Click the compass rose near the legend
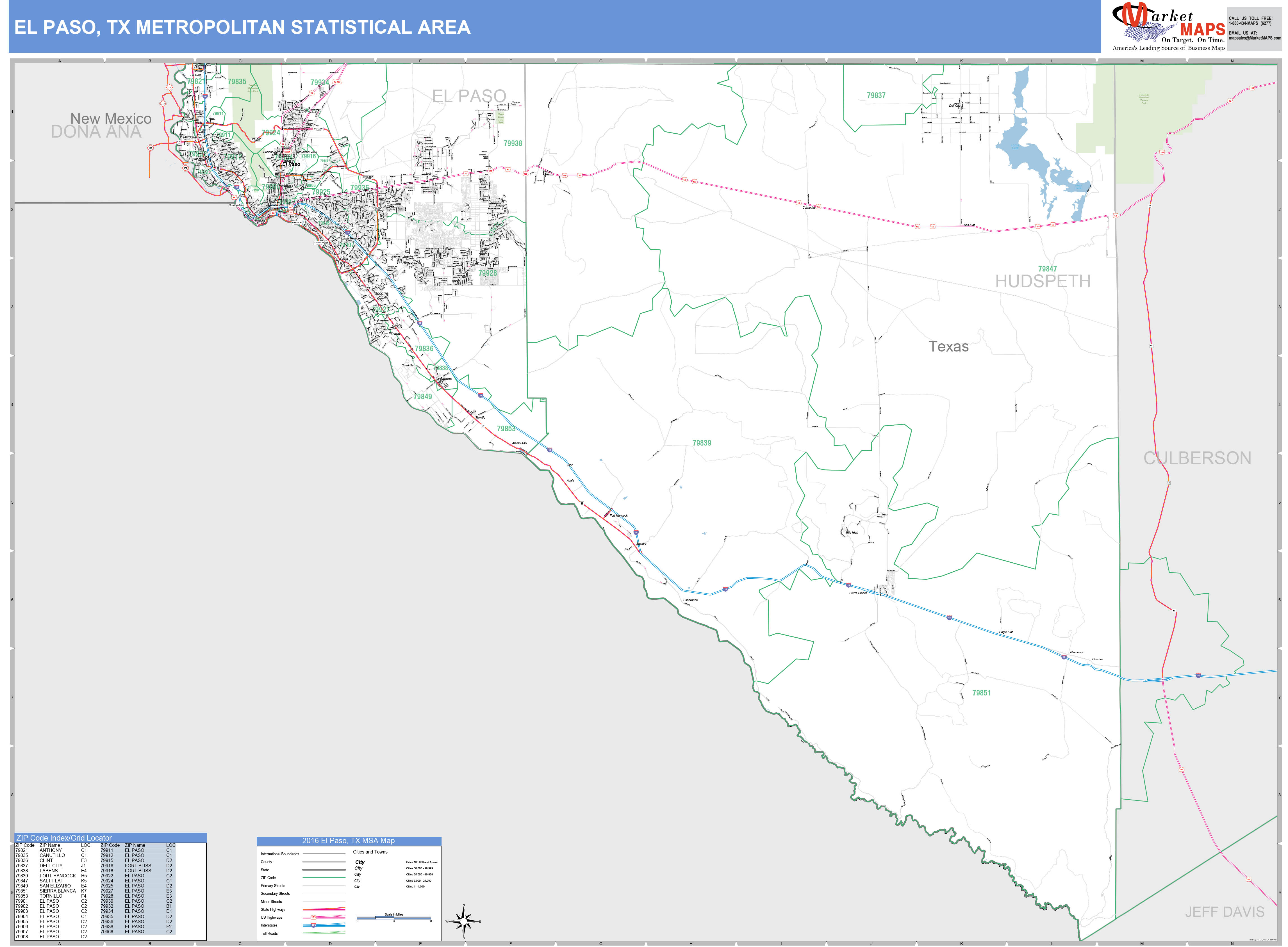This screenshot has height=947, width=1288. (x=463, y=921)
